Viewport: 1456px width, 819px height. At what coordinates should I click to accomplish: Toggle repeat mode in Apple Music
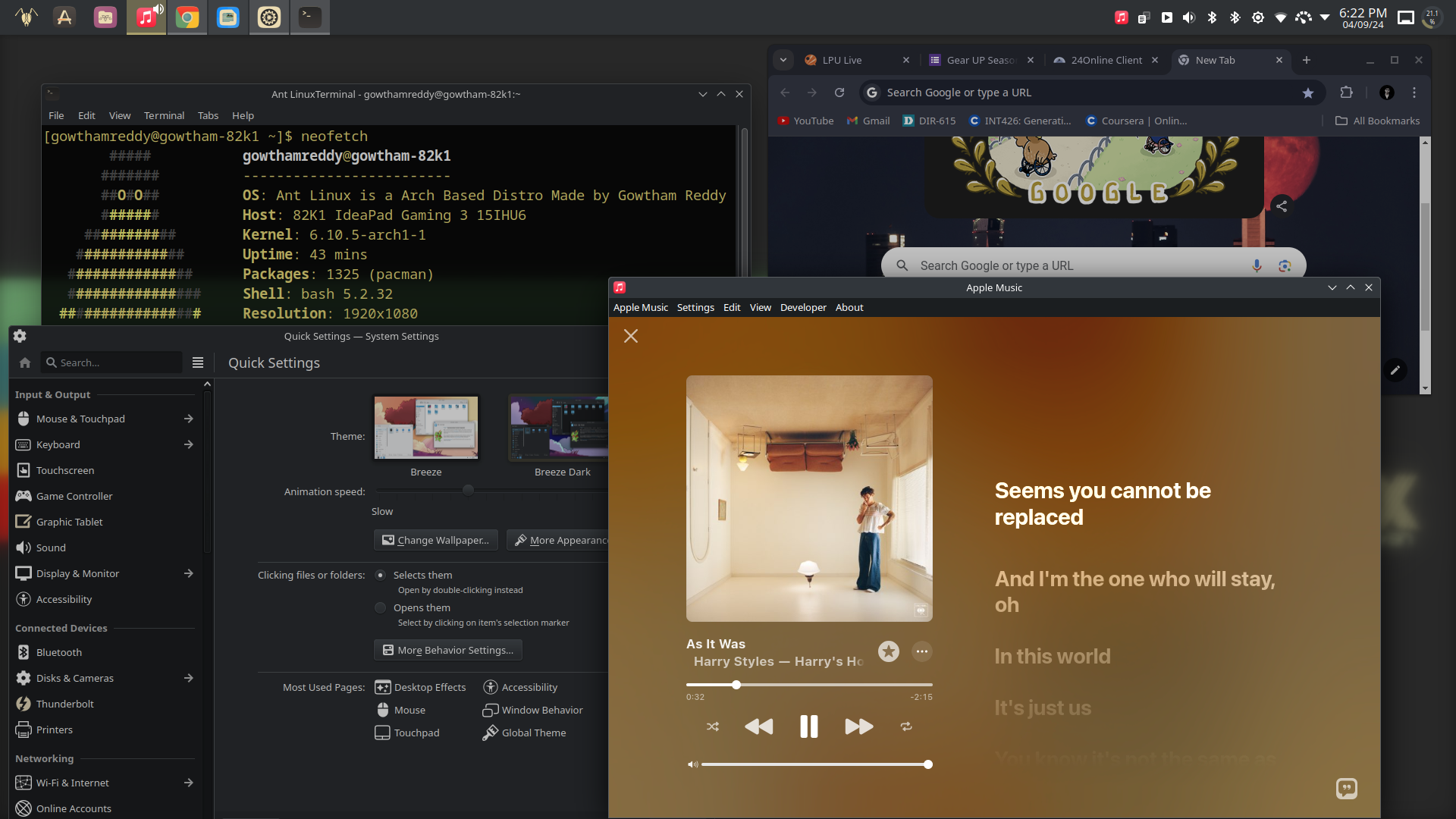pyautogui.click(x=906, y=726)
